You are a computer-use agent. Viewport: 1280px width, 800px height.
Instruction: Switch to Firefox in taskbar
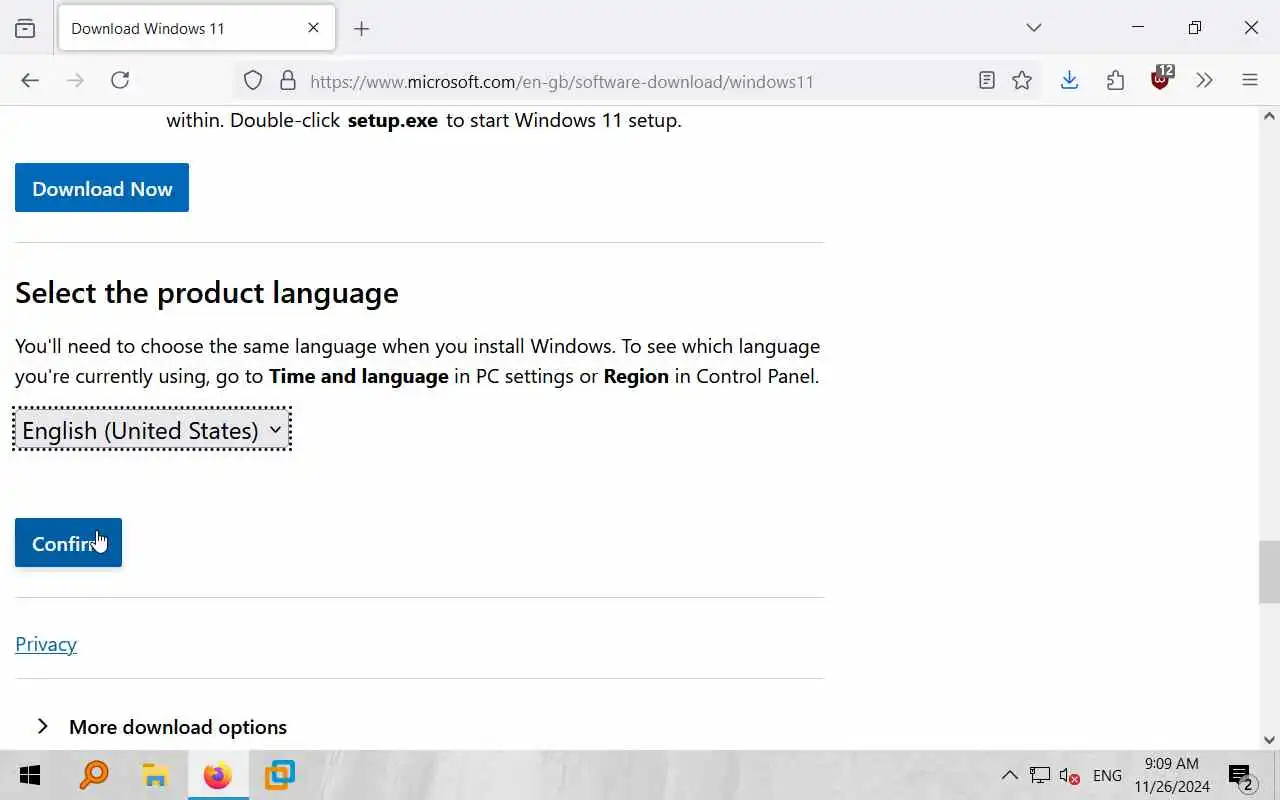pos(217,775)
